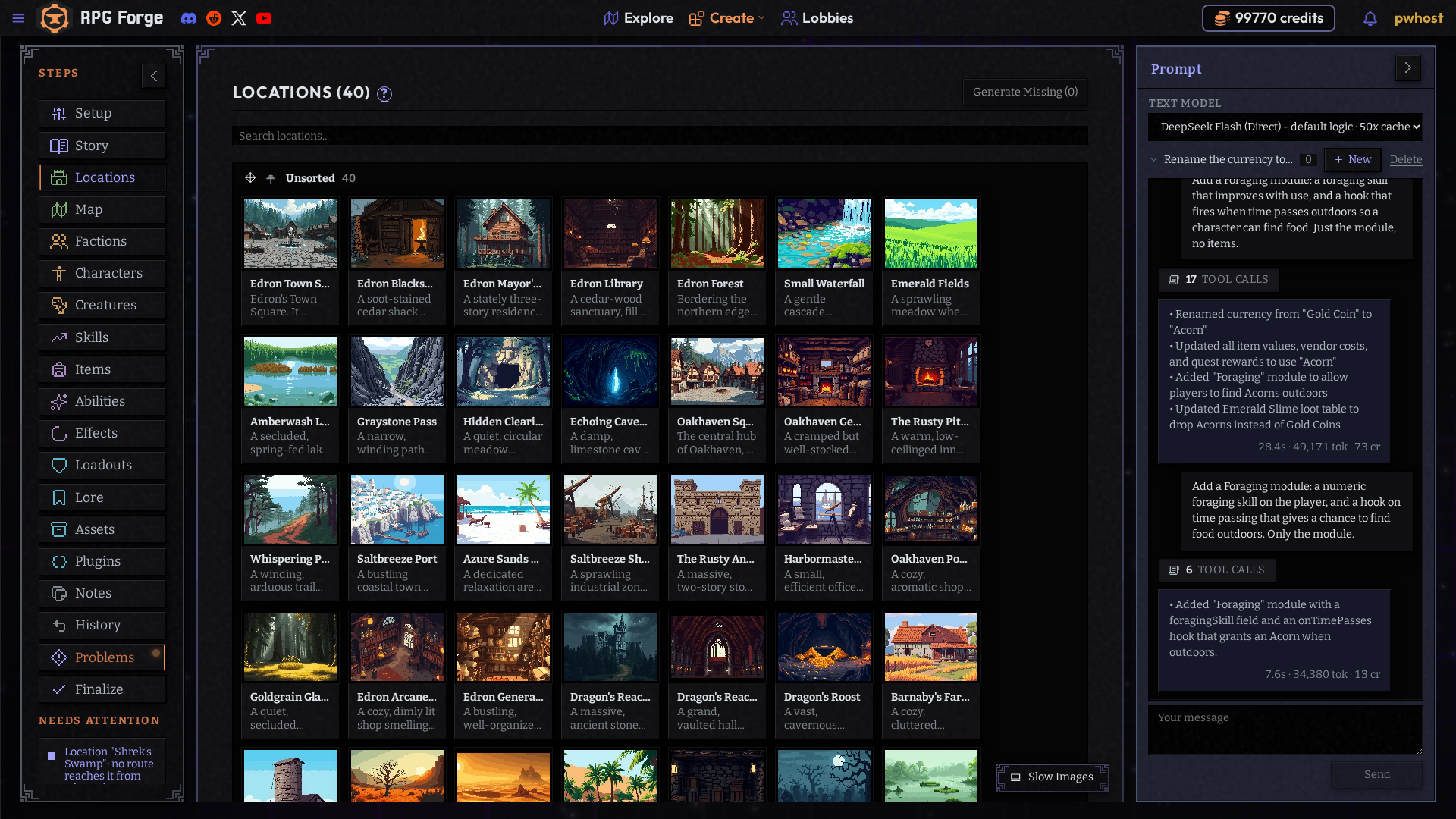
Task: Open the Discord link icon
Action: click(189, 18)
